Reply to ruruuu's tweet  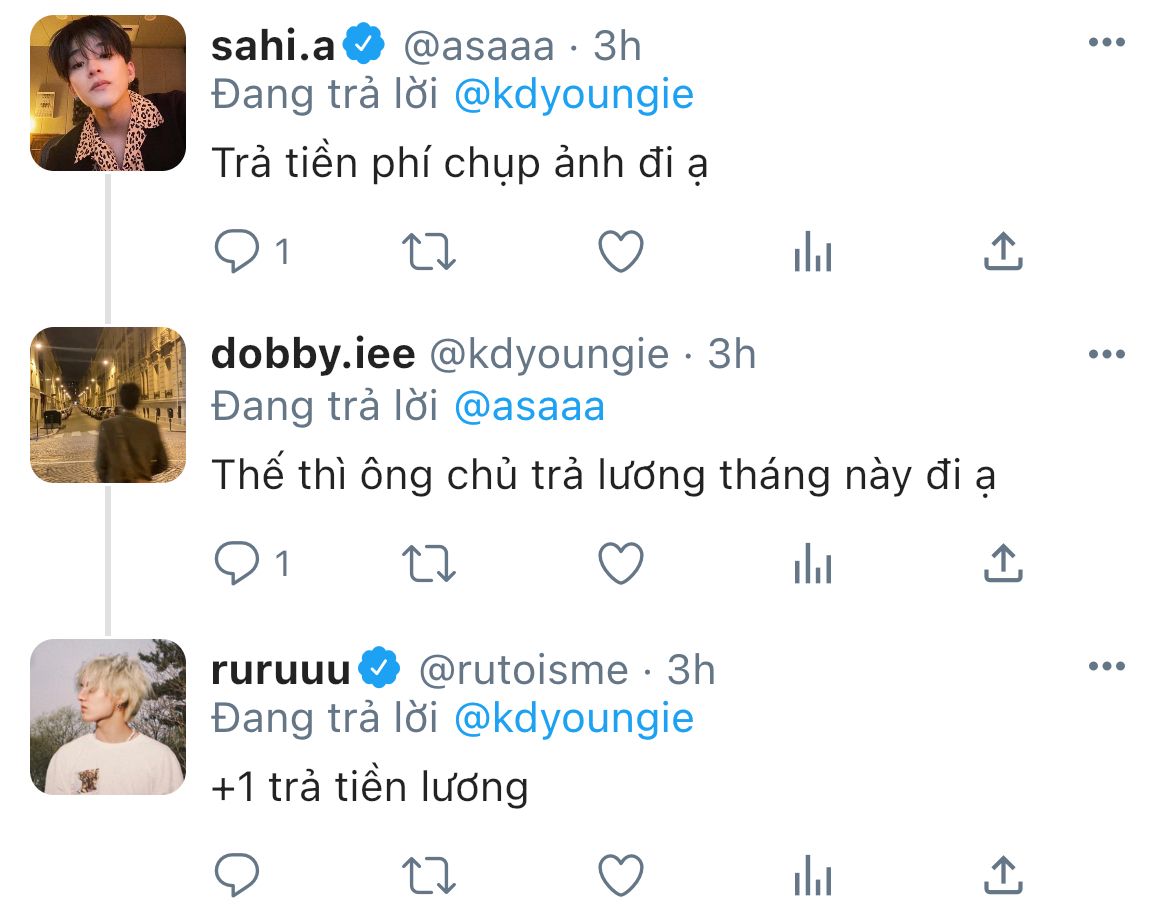tap(237, 874)
